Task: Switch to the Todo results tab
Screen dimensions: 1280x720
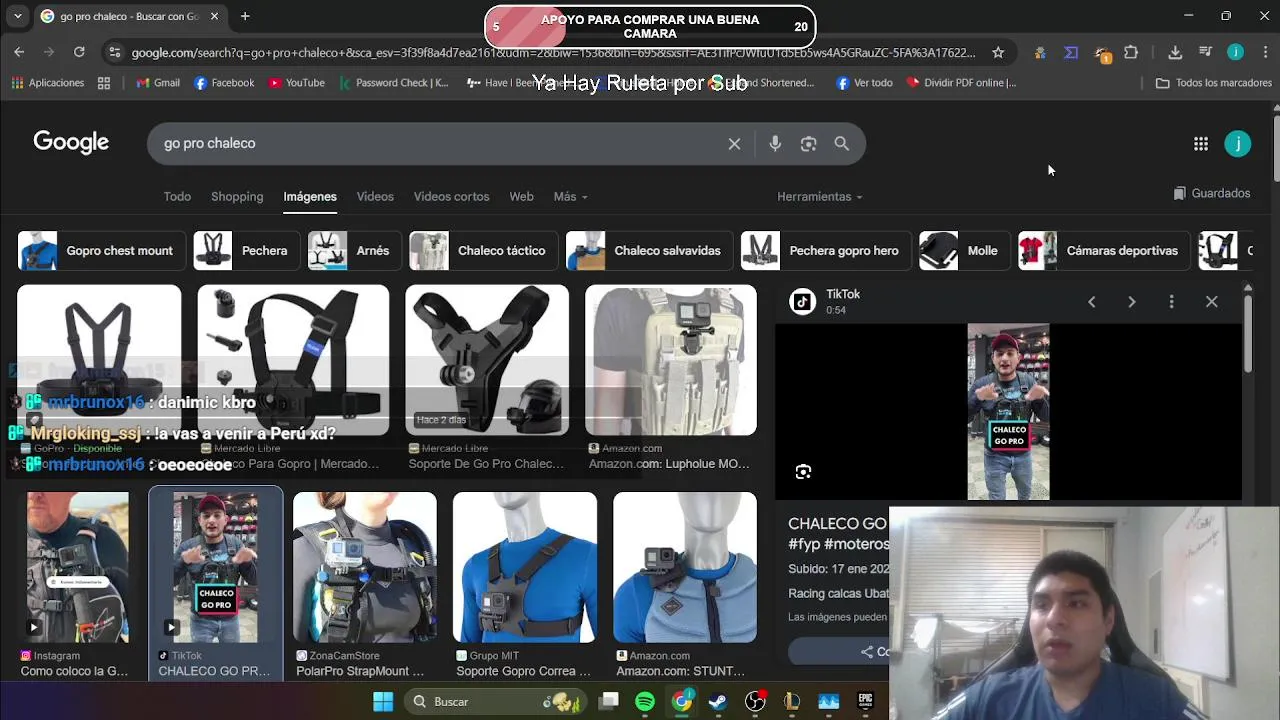Action: 177,197
